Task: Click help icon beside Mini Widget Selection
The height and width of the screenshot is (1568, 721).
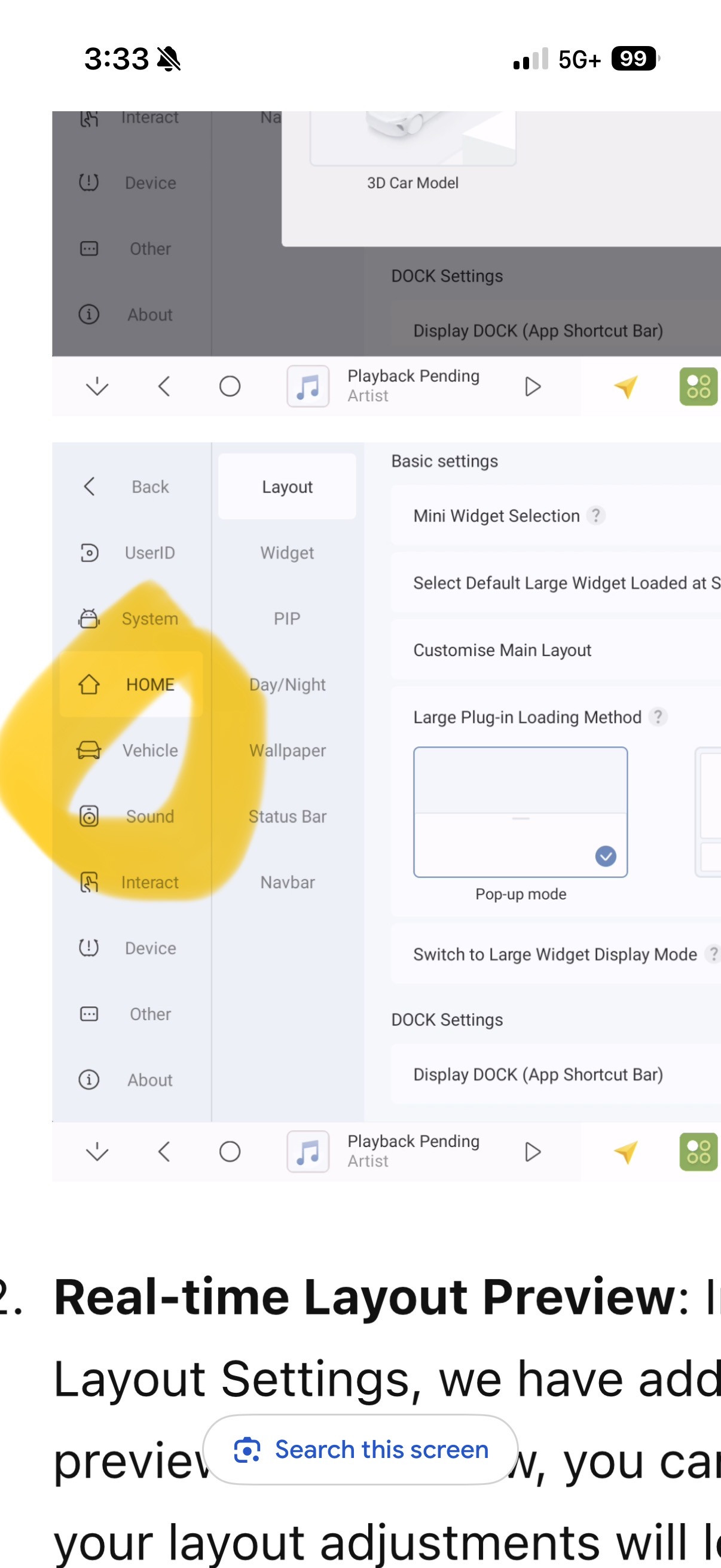Action: point(596,515)
